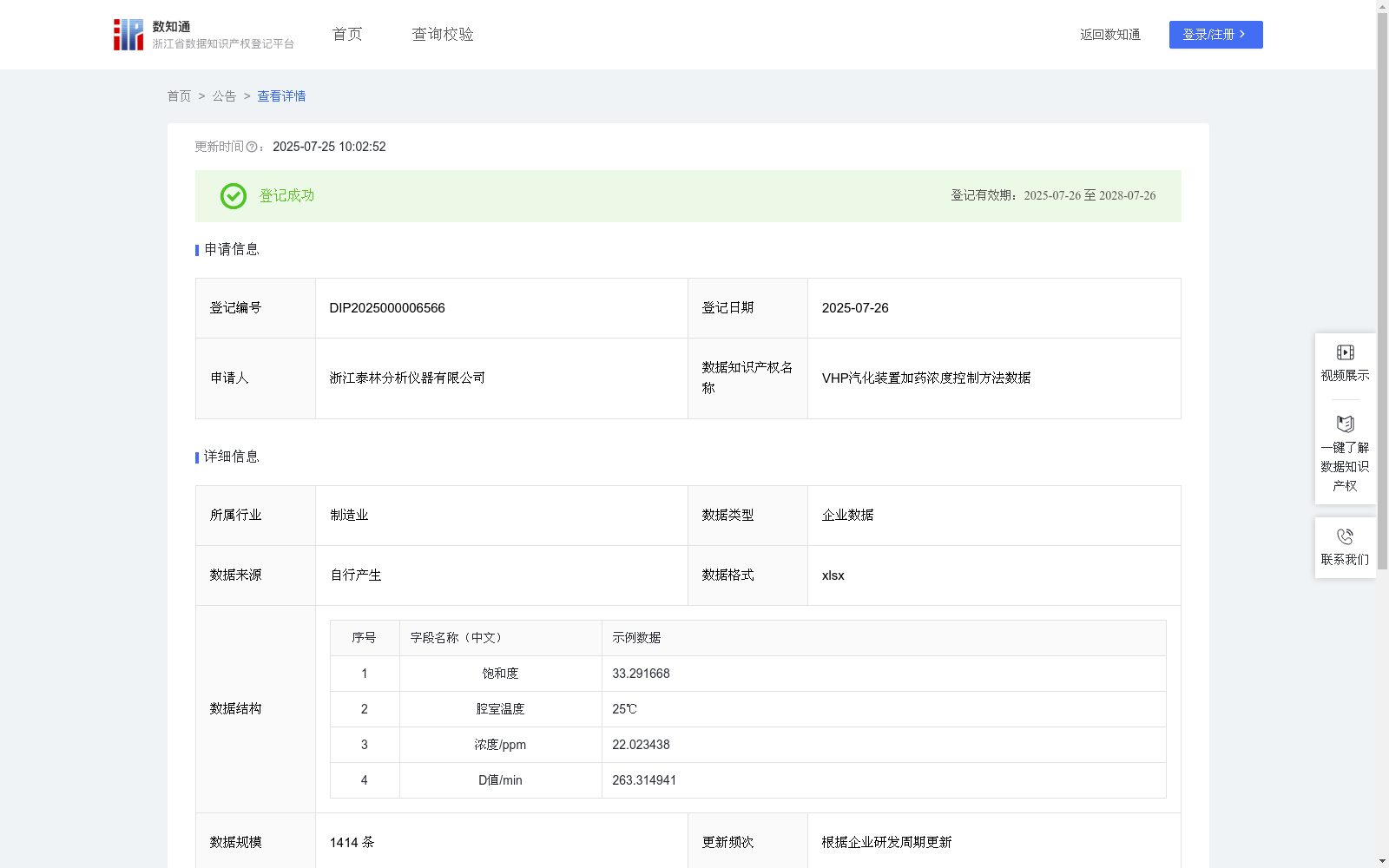
Task: Click the xlsx data format value
Action: pos(833,575)
